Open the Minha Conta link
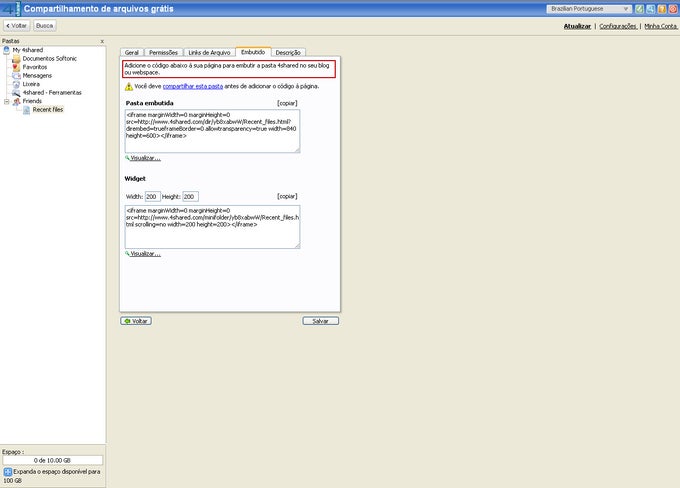Viewport: 680px width, 488px height. click(660, 26)
